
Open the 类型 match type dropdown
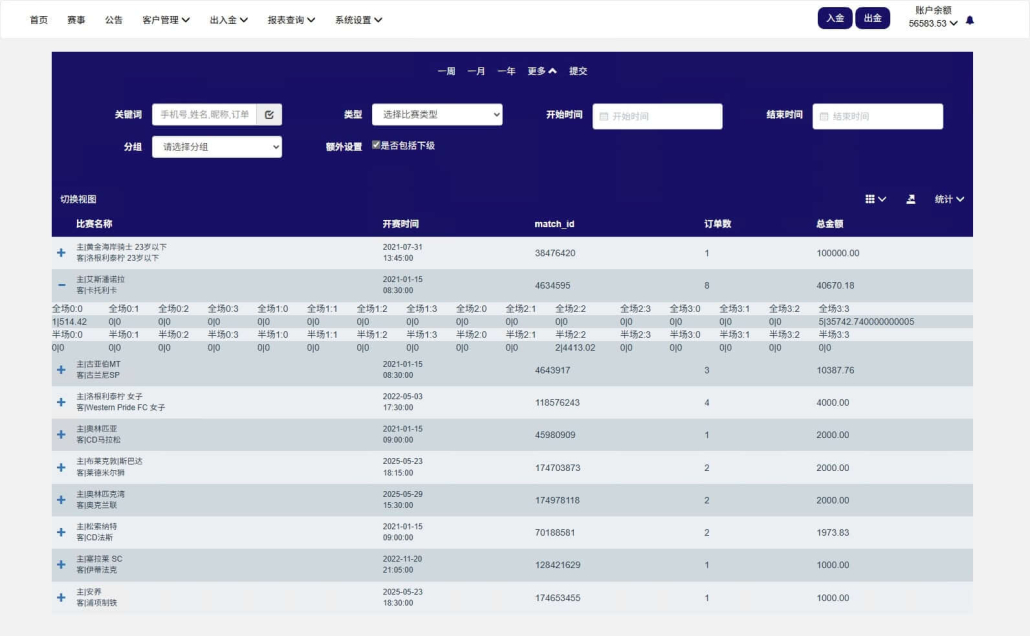pyautogui.click(x=437, y=114)
